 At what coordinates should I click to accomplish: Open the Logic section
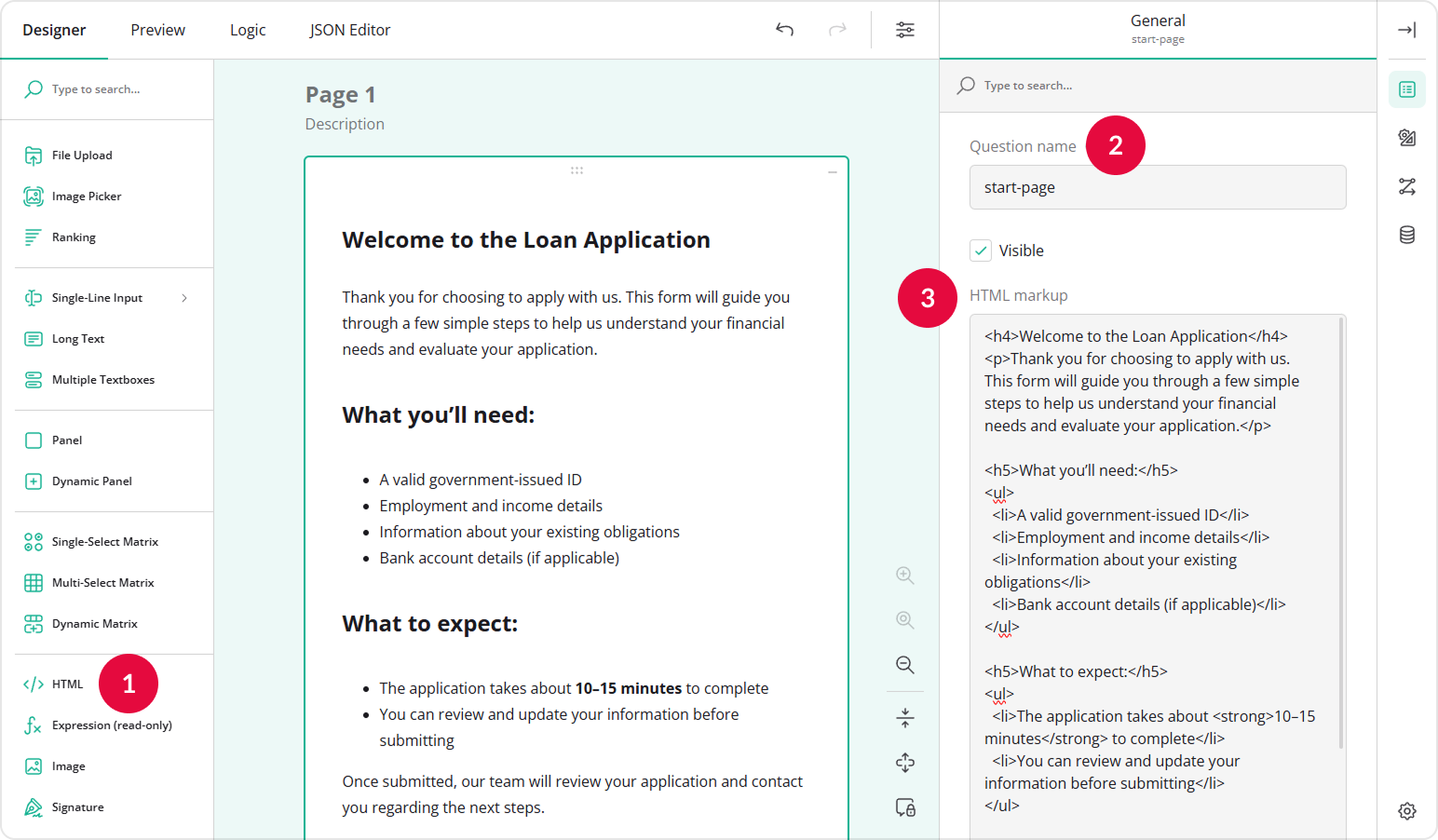pyautogui.click(x=248, y=29)
